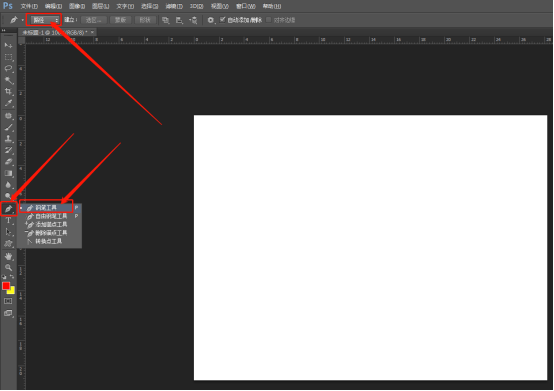This screenshot has height=391, width=554.
Task: Toggle the Align Edges checkbox
Action: pyautogui.click(x=269, y=20)
